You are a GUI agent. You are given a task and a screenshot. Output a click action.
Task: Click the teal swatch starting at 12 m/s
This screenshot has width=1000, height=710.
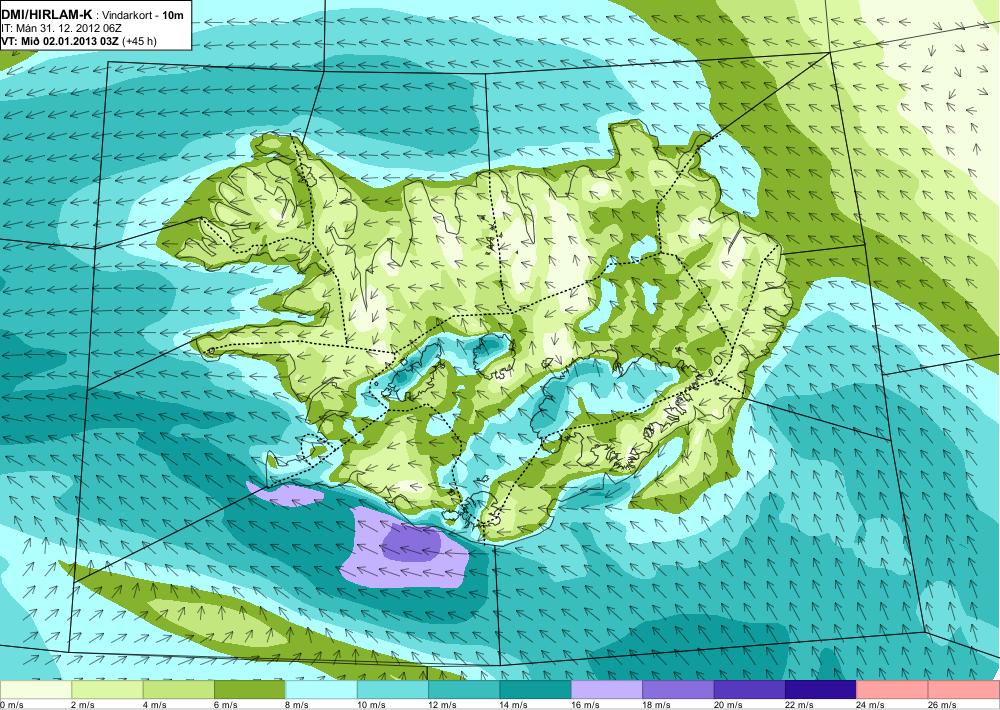(464, 690)
